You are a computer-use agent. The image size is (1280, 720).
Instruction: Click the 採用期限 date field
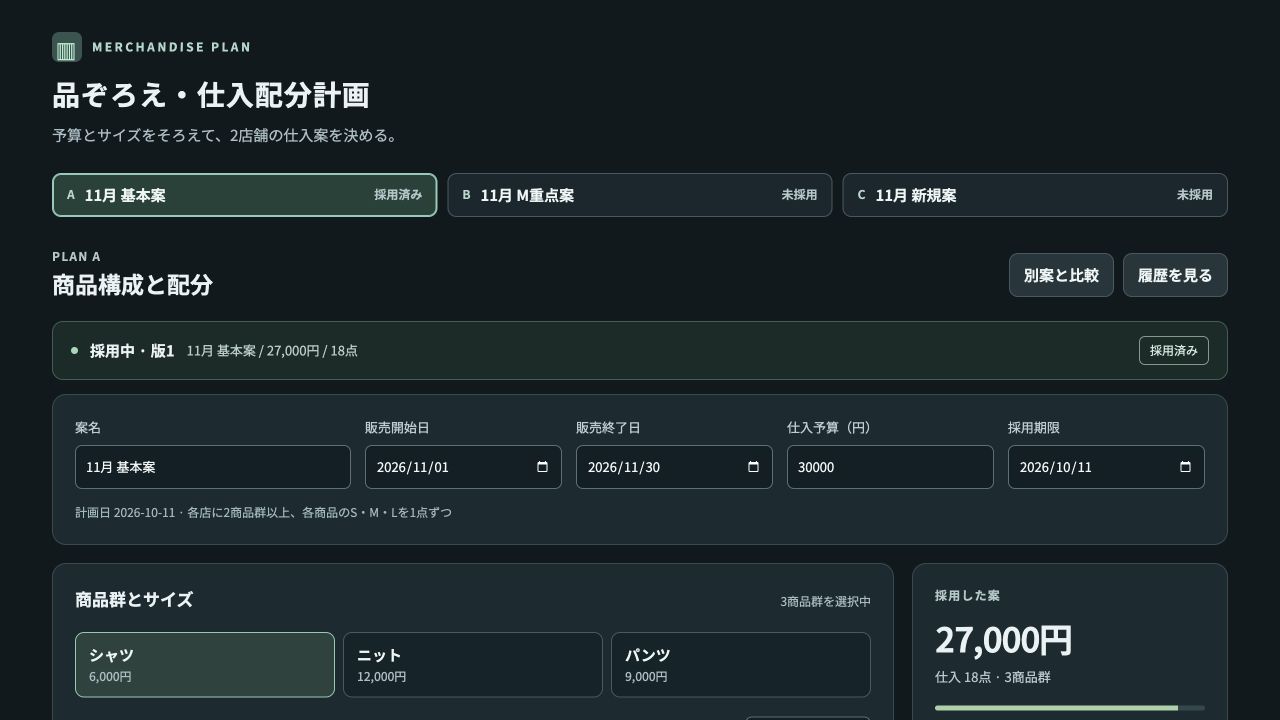click(1106, 467)
